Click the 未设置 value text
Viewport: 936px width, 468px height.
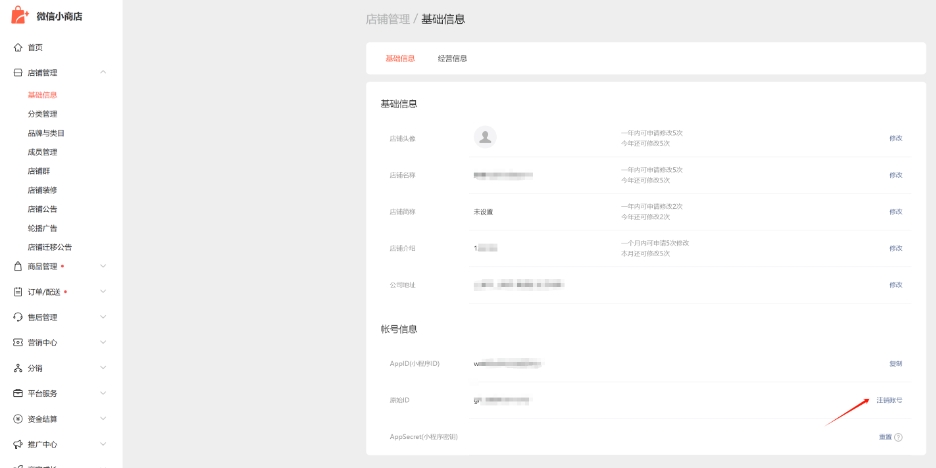point(484,211)
